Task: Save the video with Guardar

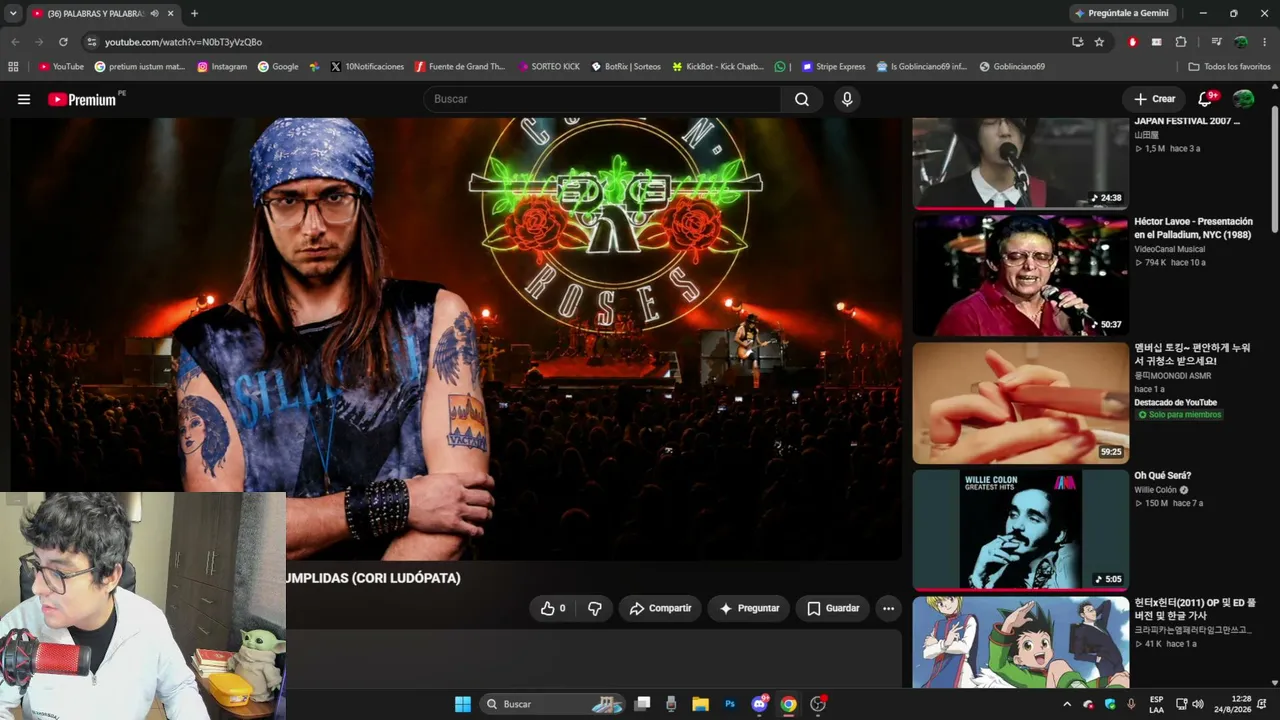Action: pyautogui.click(x=833, y=608)
